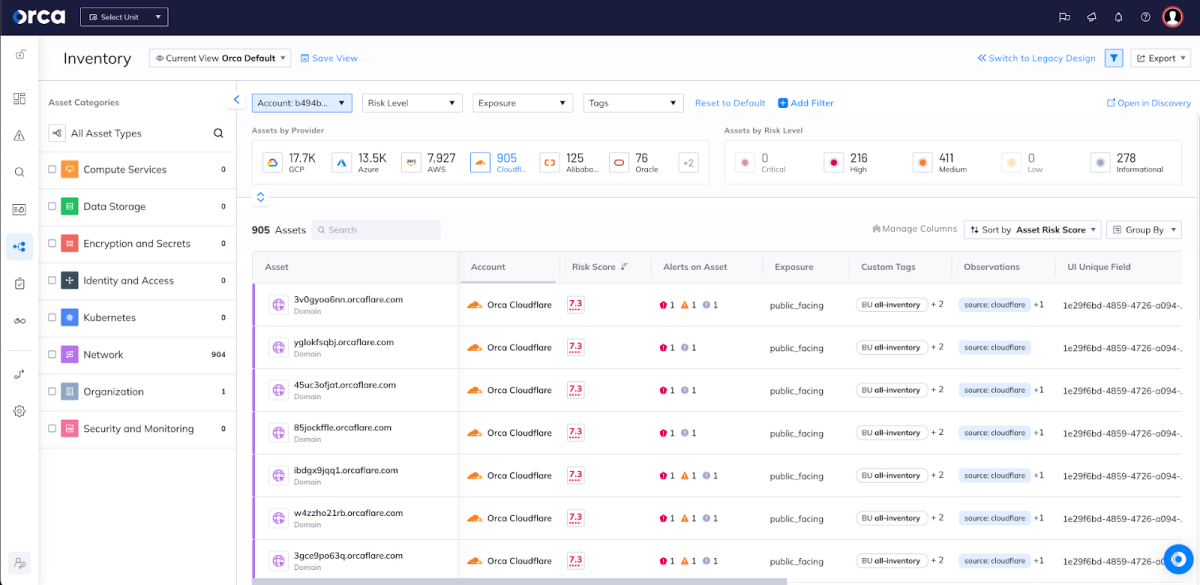Open the support chat bubble
Image resolution: width=1200 pixels, height=585 pixels.
(x=1178, y=560)
